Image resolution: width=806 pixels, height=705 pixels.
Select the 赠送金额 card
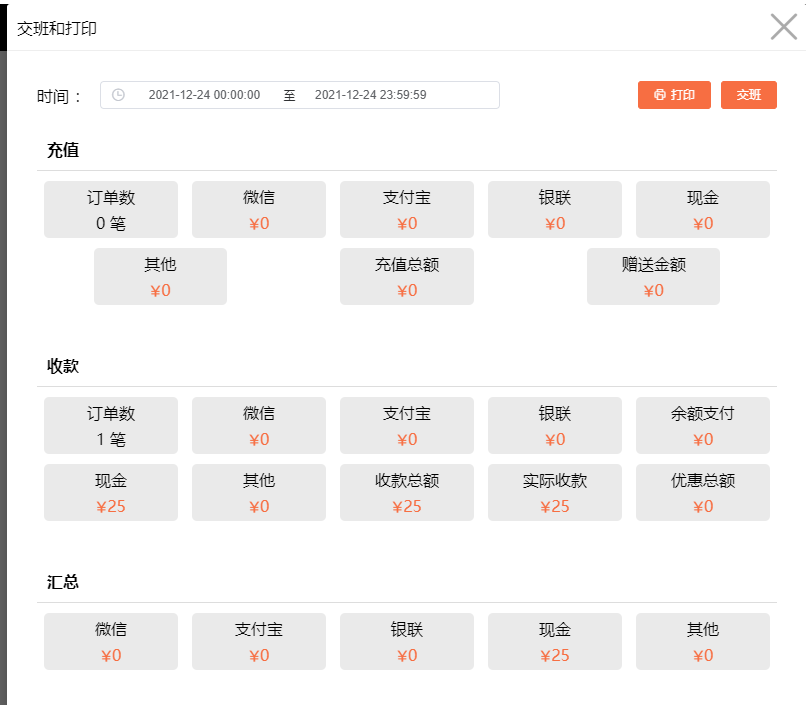[653, 276]
